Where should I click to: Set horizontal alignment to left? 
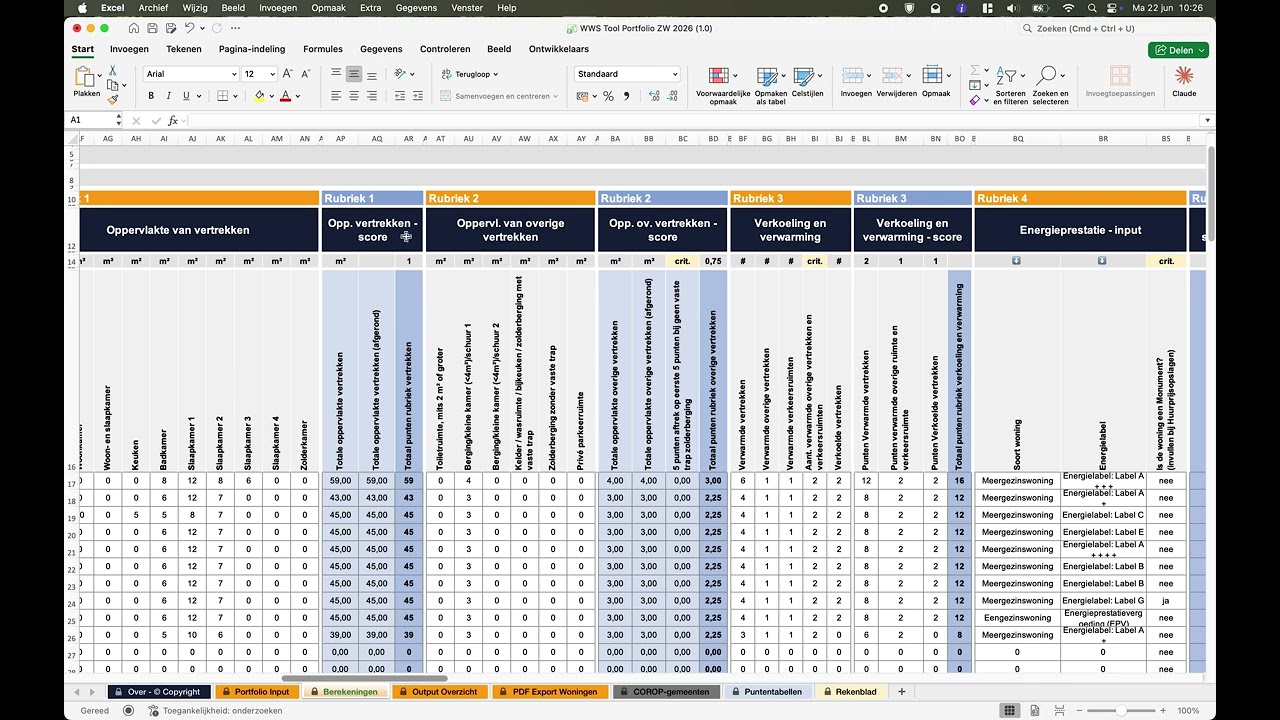tap(335, 96)
